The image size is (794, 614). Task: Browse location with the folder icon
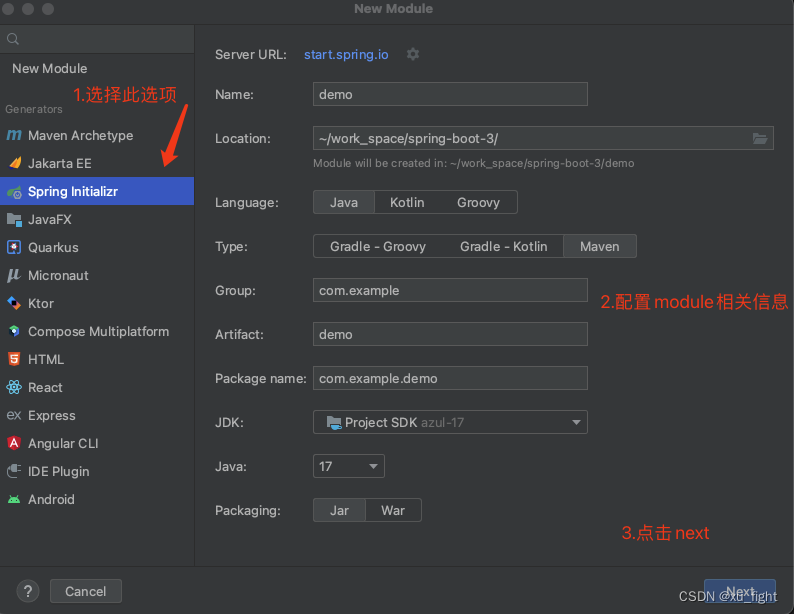pos(760,138)
